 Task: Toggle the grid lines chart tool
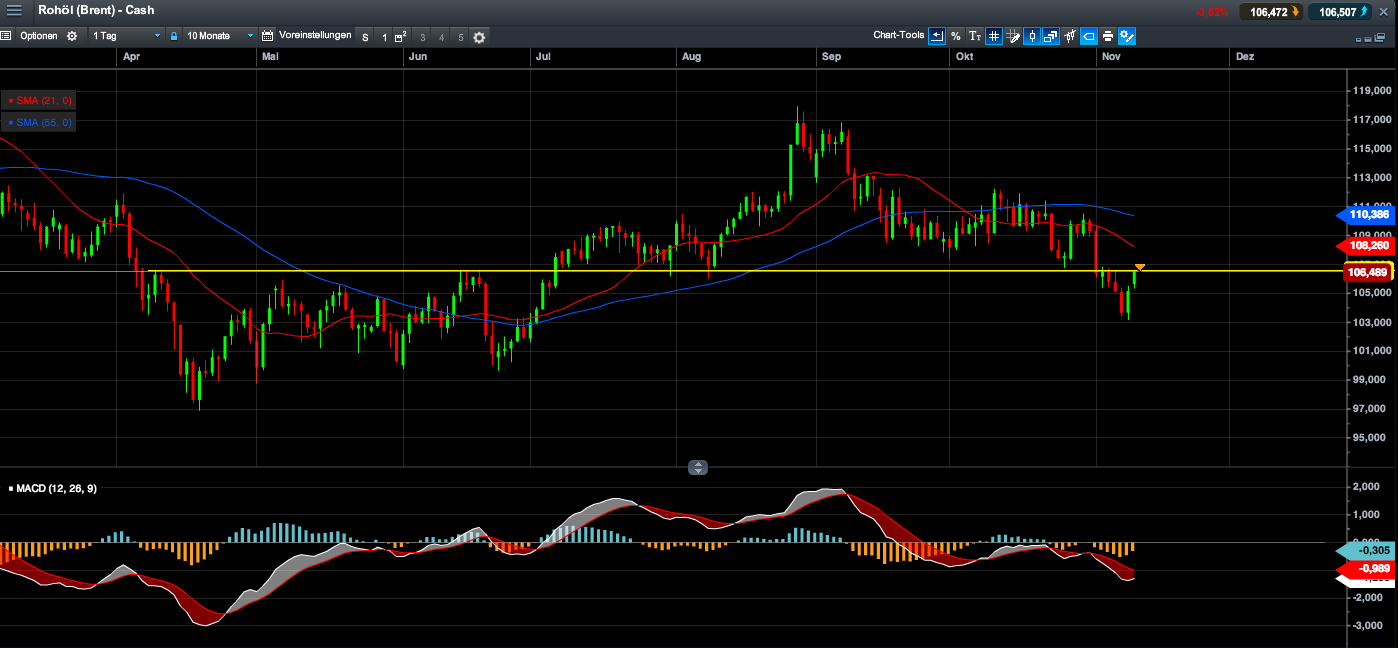point(994,36)
